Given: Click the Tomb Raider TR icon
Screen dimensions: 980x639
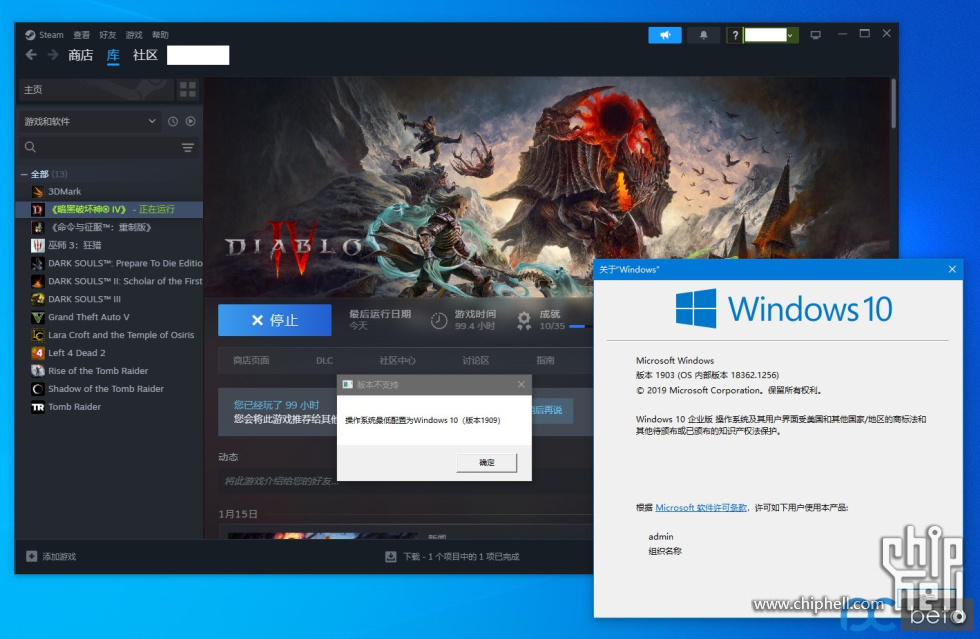Looking at the screenshot, I should (38, 406).
